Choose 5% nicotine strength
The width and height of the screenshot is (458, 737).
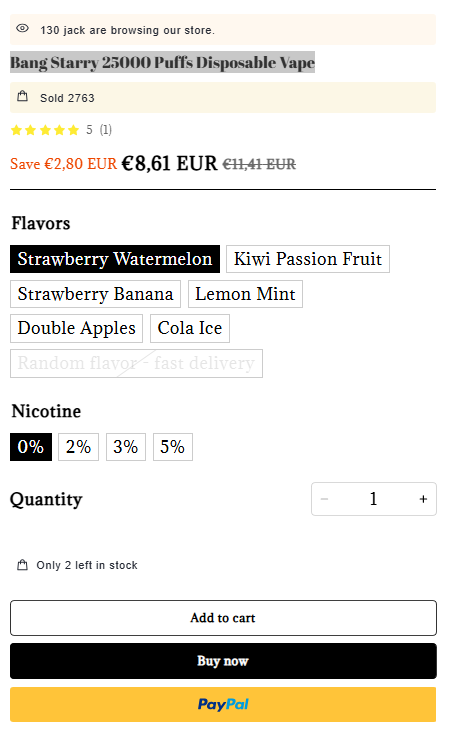pyautogui.click(x=173, y=447)
